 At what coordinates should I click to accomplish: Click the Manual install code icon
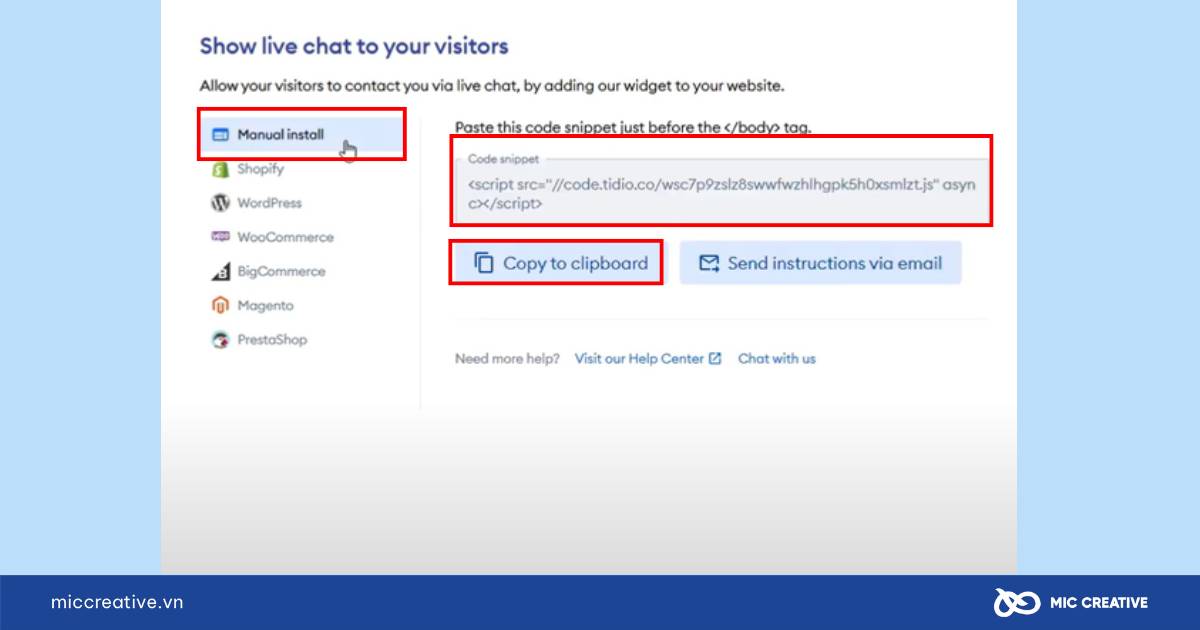coord(221,135)
